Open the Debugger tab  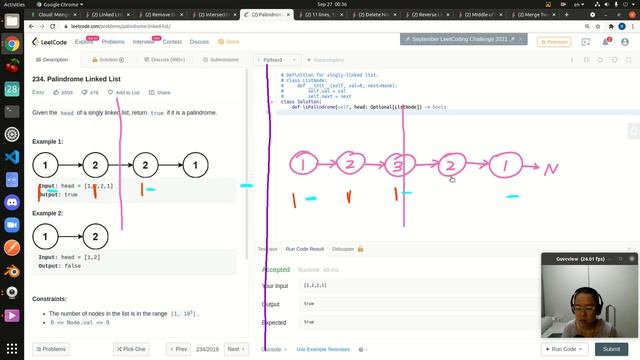pos(347,249)
